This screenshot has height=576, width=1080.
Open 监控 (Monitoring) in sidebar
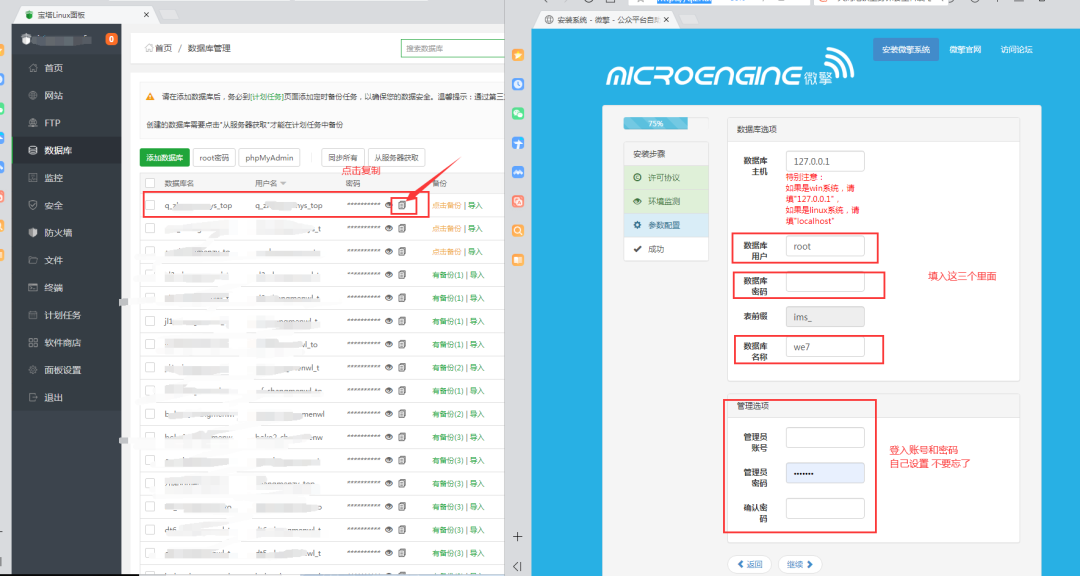52,176
